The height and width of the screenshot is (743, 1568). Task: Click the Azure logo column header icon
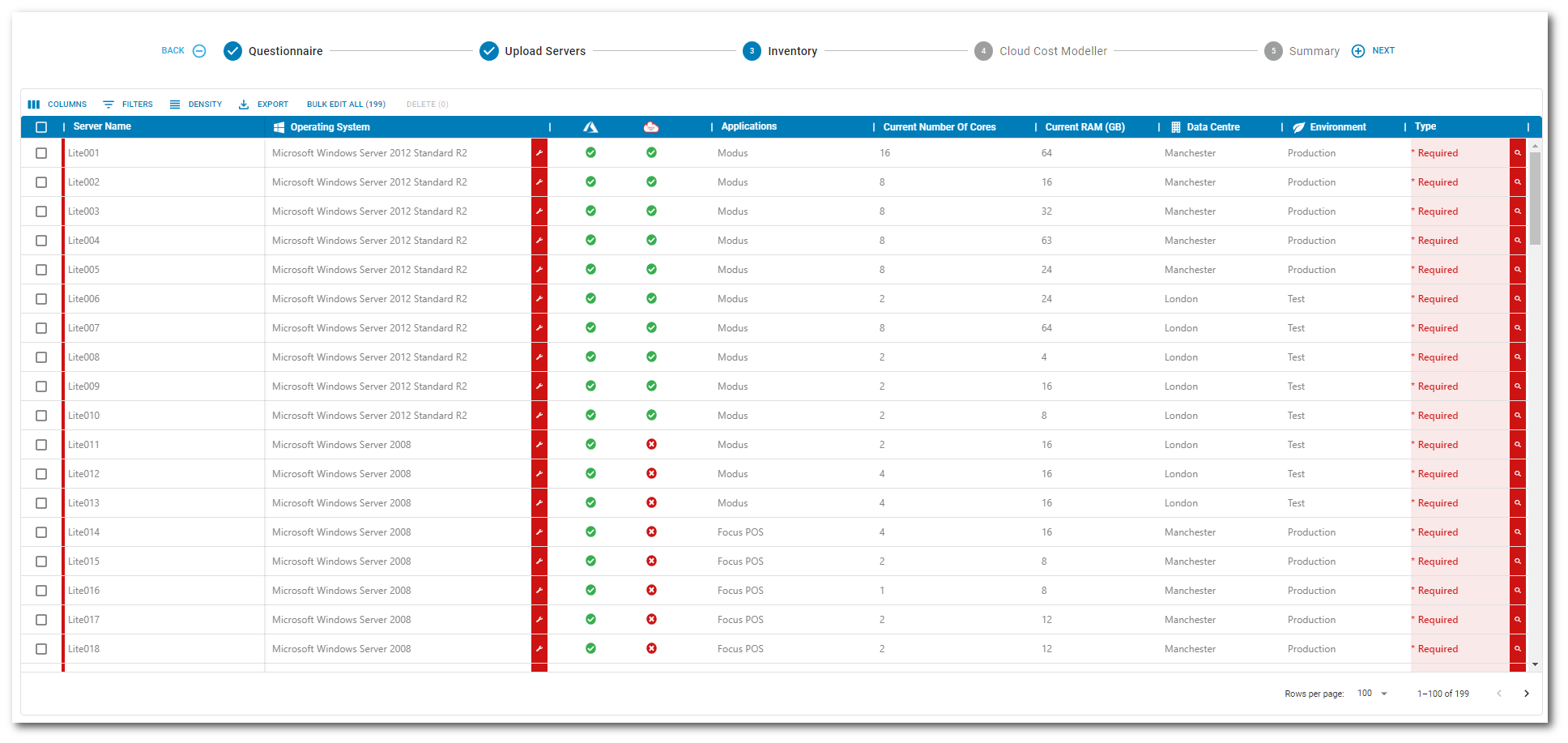[590, 127]
